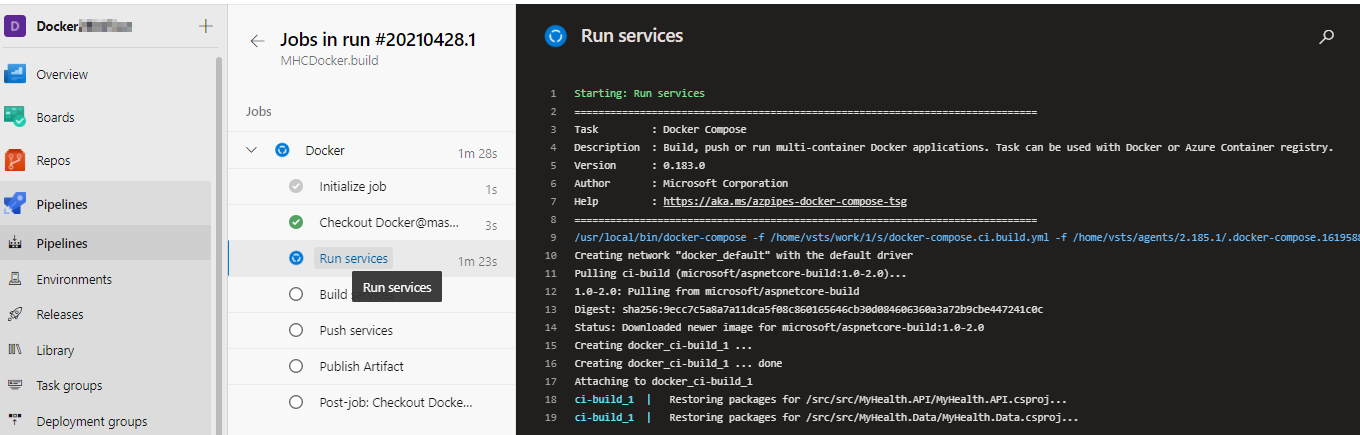Screen dimensions: 1360x435
Task: Select Library in the sidebar
Action: pyautogui.click(x=56, y=350)
